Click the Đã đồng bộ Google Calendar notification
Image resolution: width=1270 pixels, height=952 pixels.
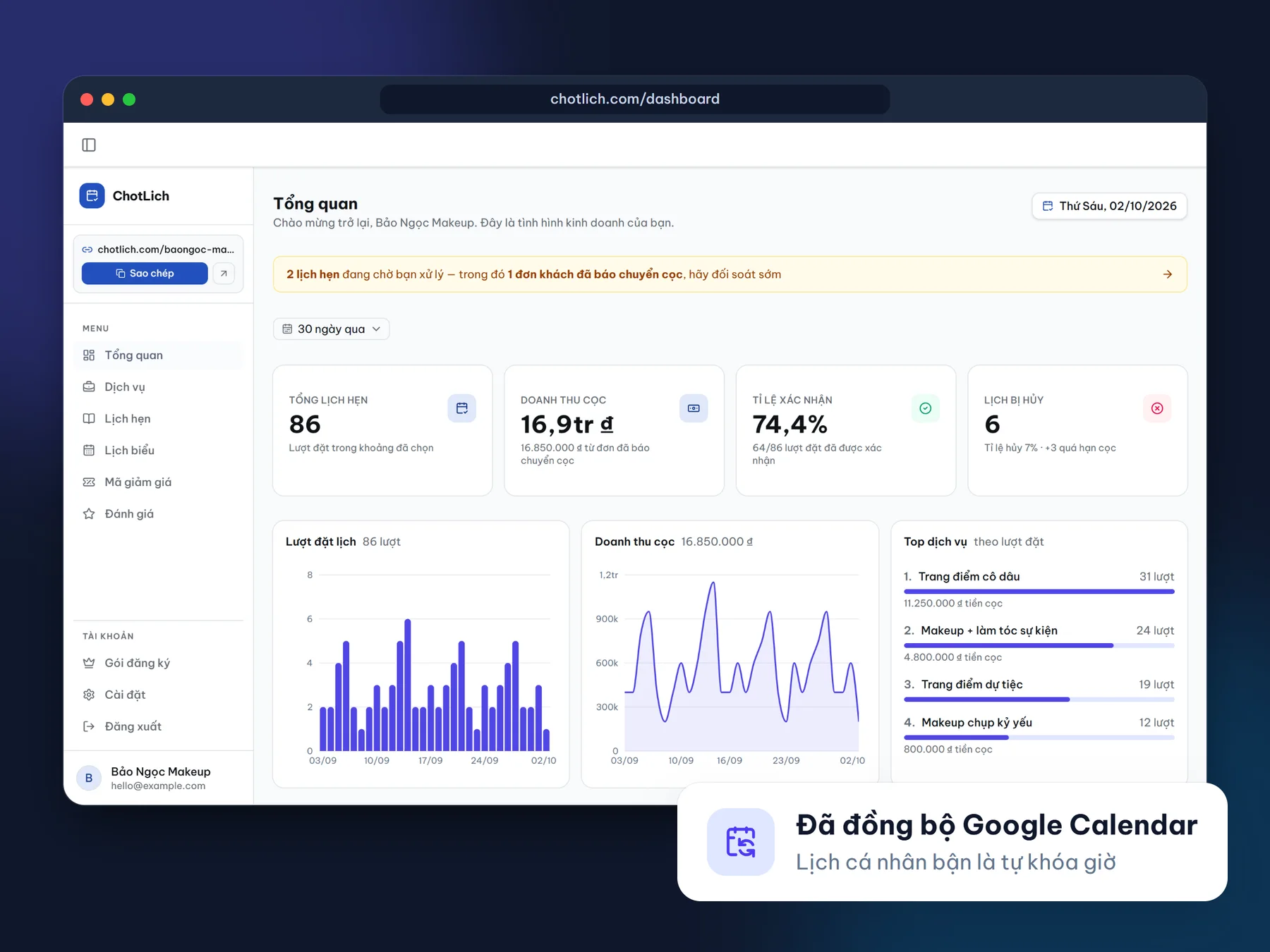click(x=953, y=842)
